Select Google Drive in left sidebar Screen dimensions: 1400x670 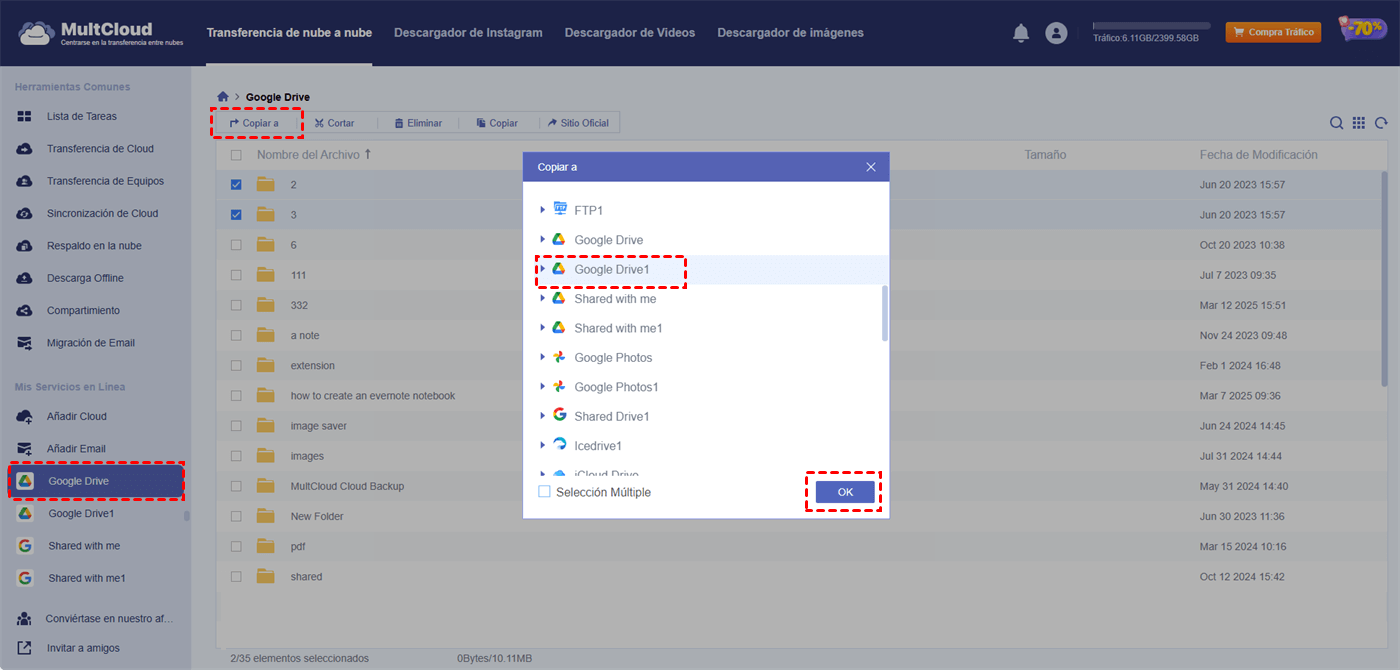(x=97, y=481)
